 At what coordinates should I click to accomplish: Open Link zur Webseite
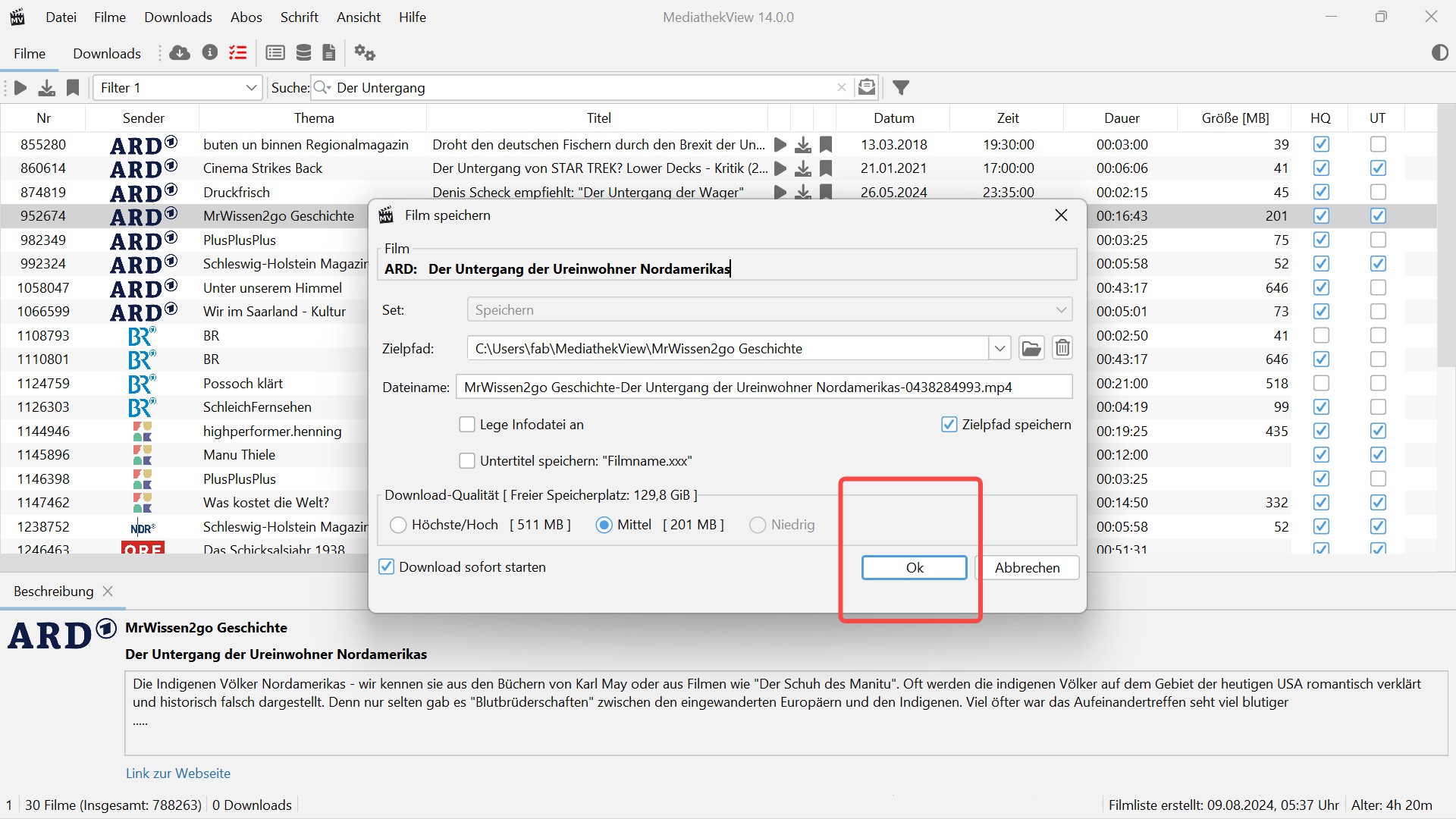click(178, 773)
